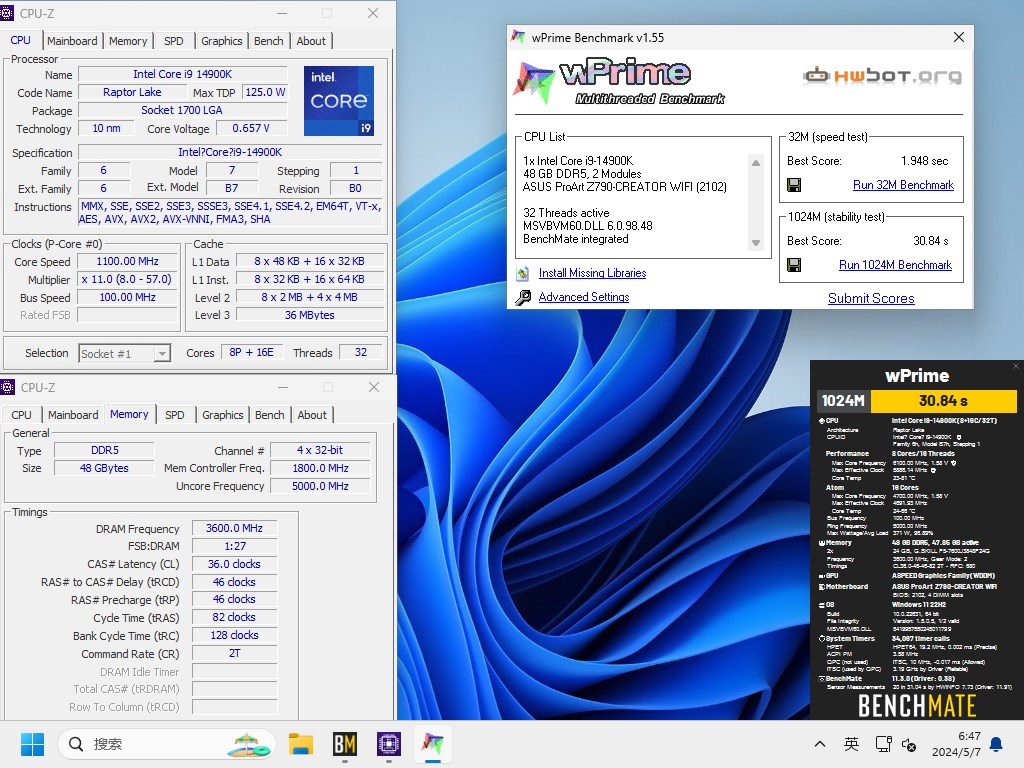The height and width of the screenshot is (768, 1024).
Task: Close the BenchMate result overlay
Action: (x=1016, y=366)
